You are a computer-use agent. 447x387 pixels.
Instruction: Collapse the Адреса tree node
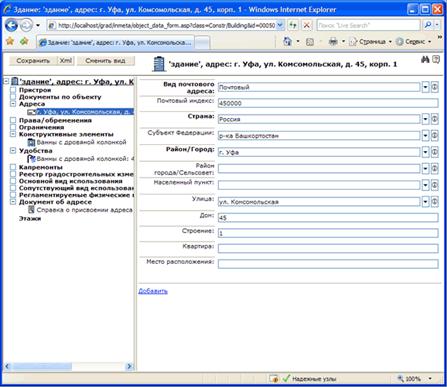[x=13, y=104]
